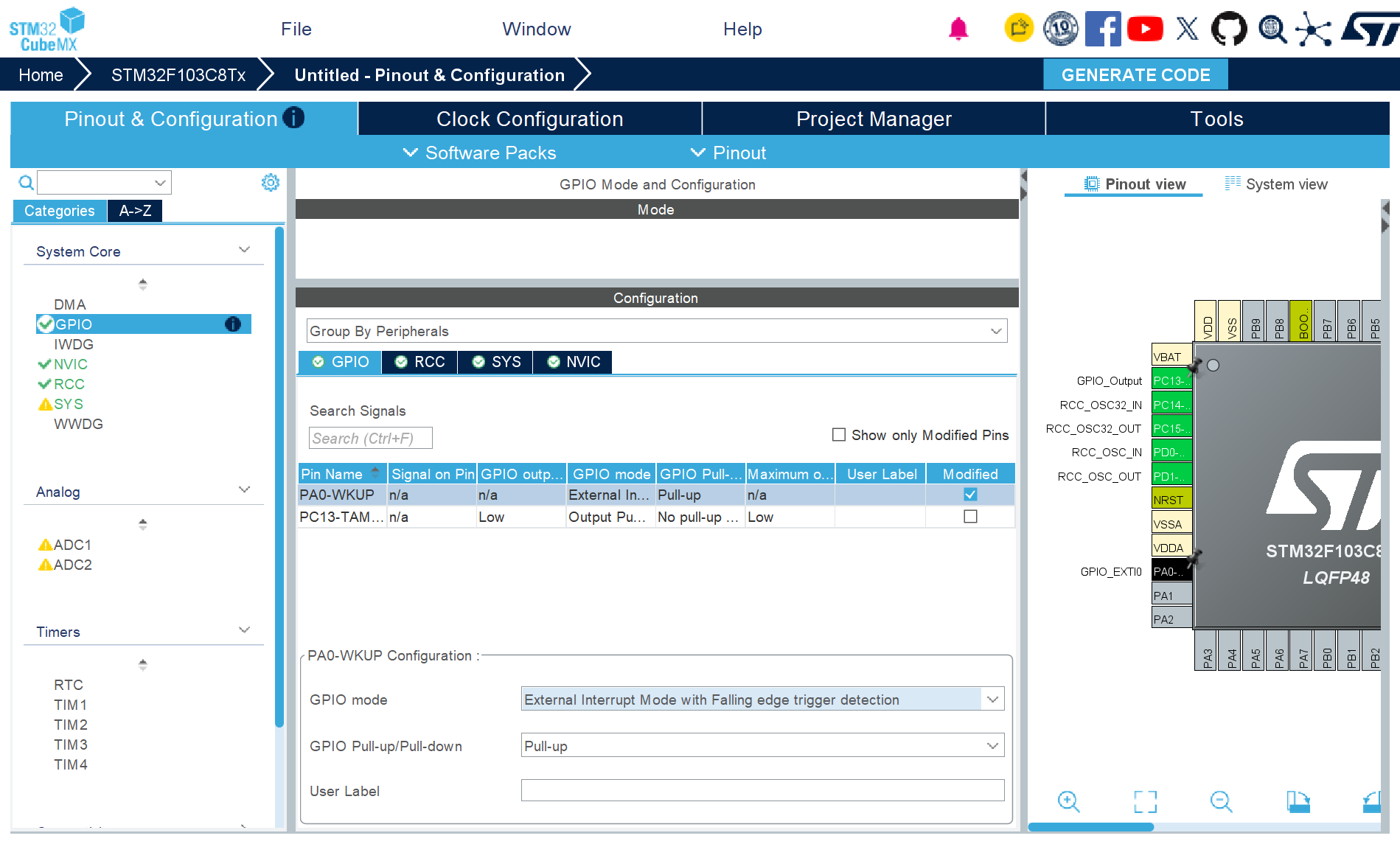This screenshot has height=844, width=1400.
Task: Select RTC in the Timers list
Action: pyautogui.click(x=69, y=685)
